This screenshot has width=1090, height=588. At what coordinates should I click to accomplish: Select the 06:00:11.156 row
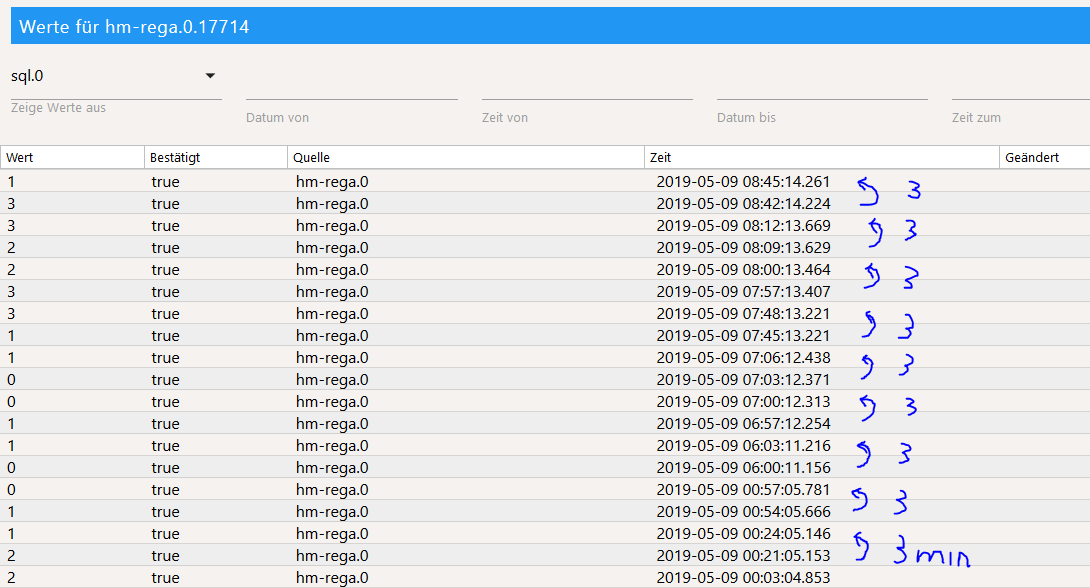coord(743,468)
